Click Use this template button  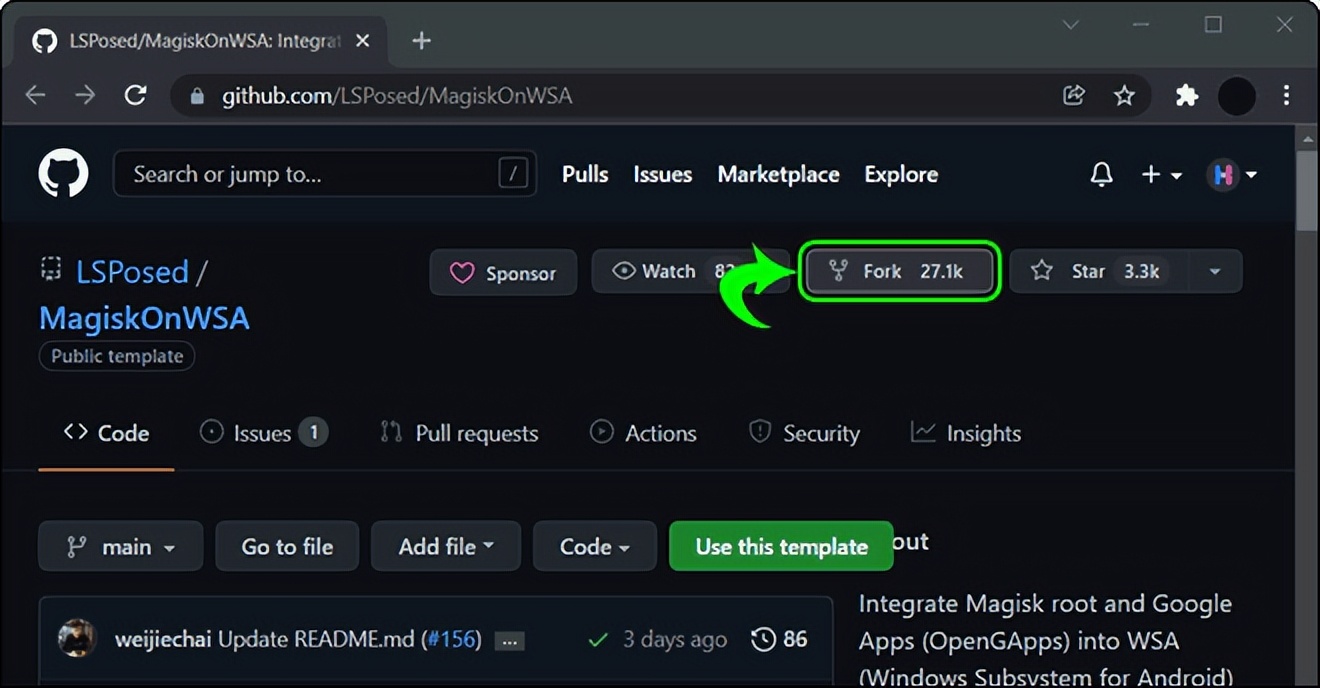click(x=781, y=547)
